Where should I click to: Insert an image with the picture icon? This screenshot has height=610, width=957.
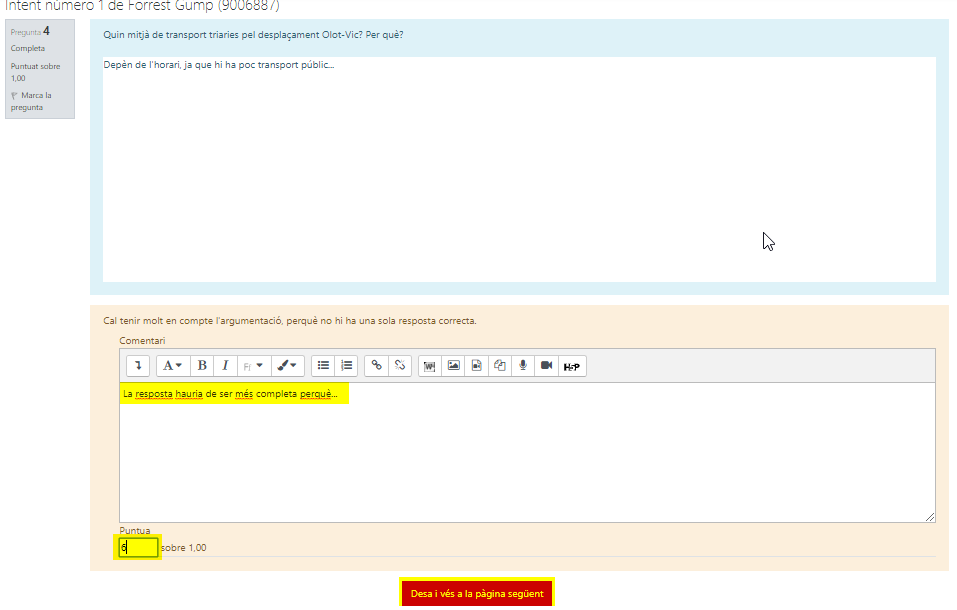(x=454, y=366)
